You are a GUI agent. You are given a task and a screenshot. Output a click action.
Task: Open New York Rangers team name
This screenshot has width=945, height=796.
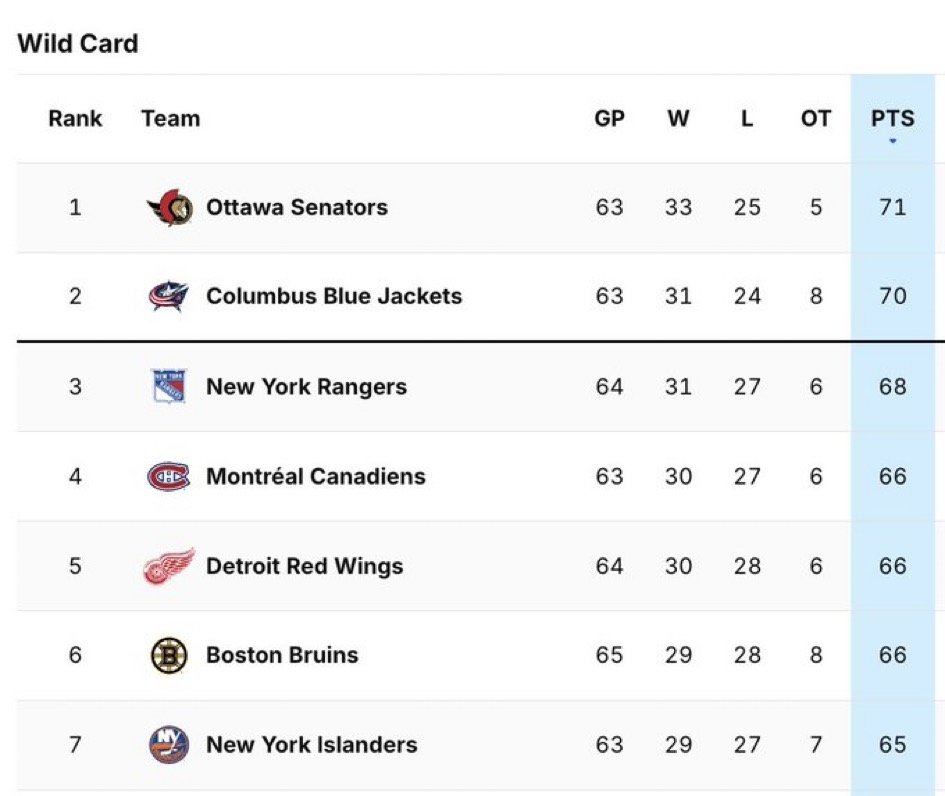[x=306, y=386]
